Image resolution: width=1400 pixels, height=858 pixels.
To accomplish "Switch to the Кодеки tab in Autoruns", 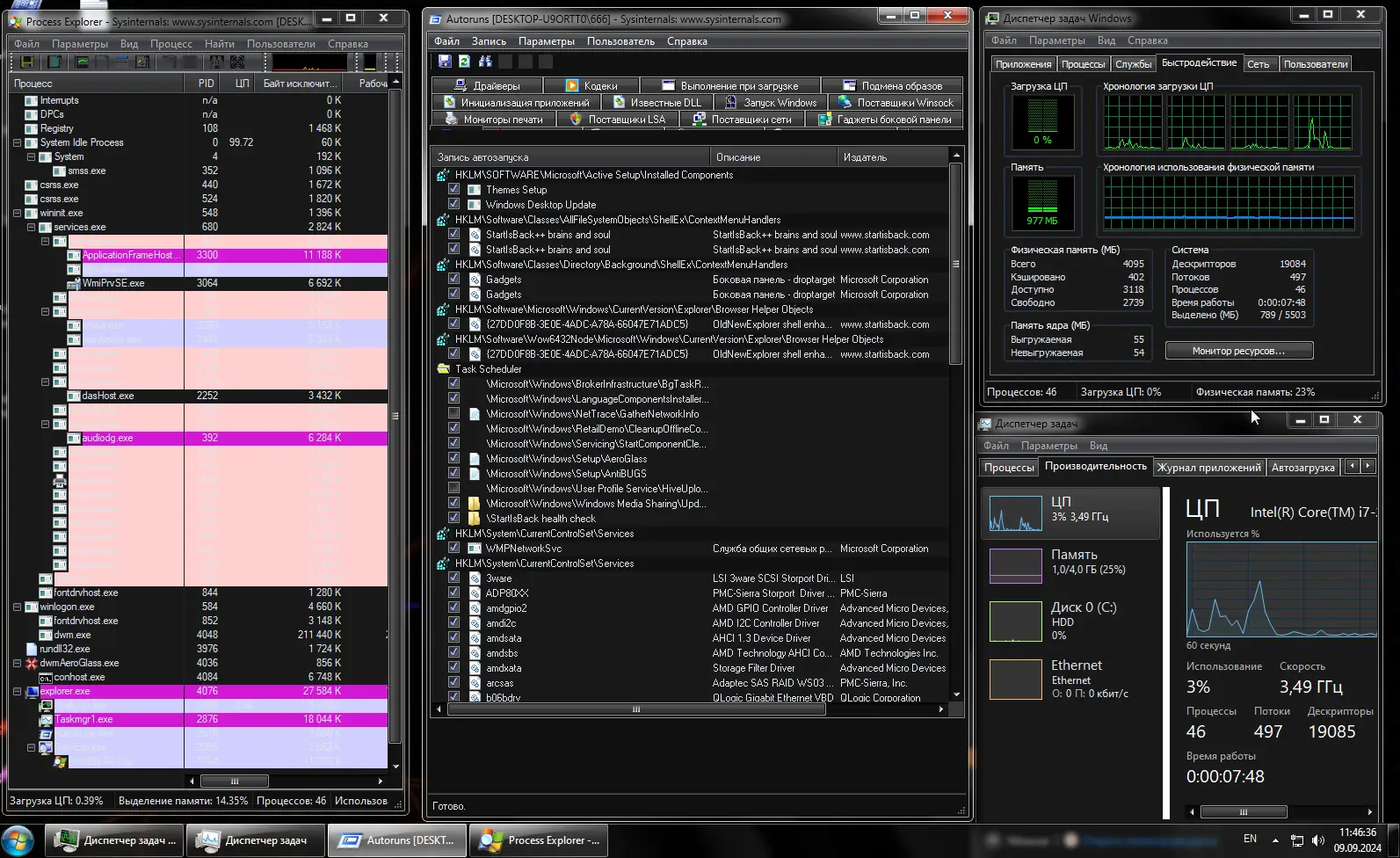I will [591, 86].
